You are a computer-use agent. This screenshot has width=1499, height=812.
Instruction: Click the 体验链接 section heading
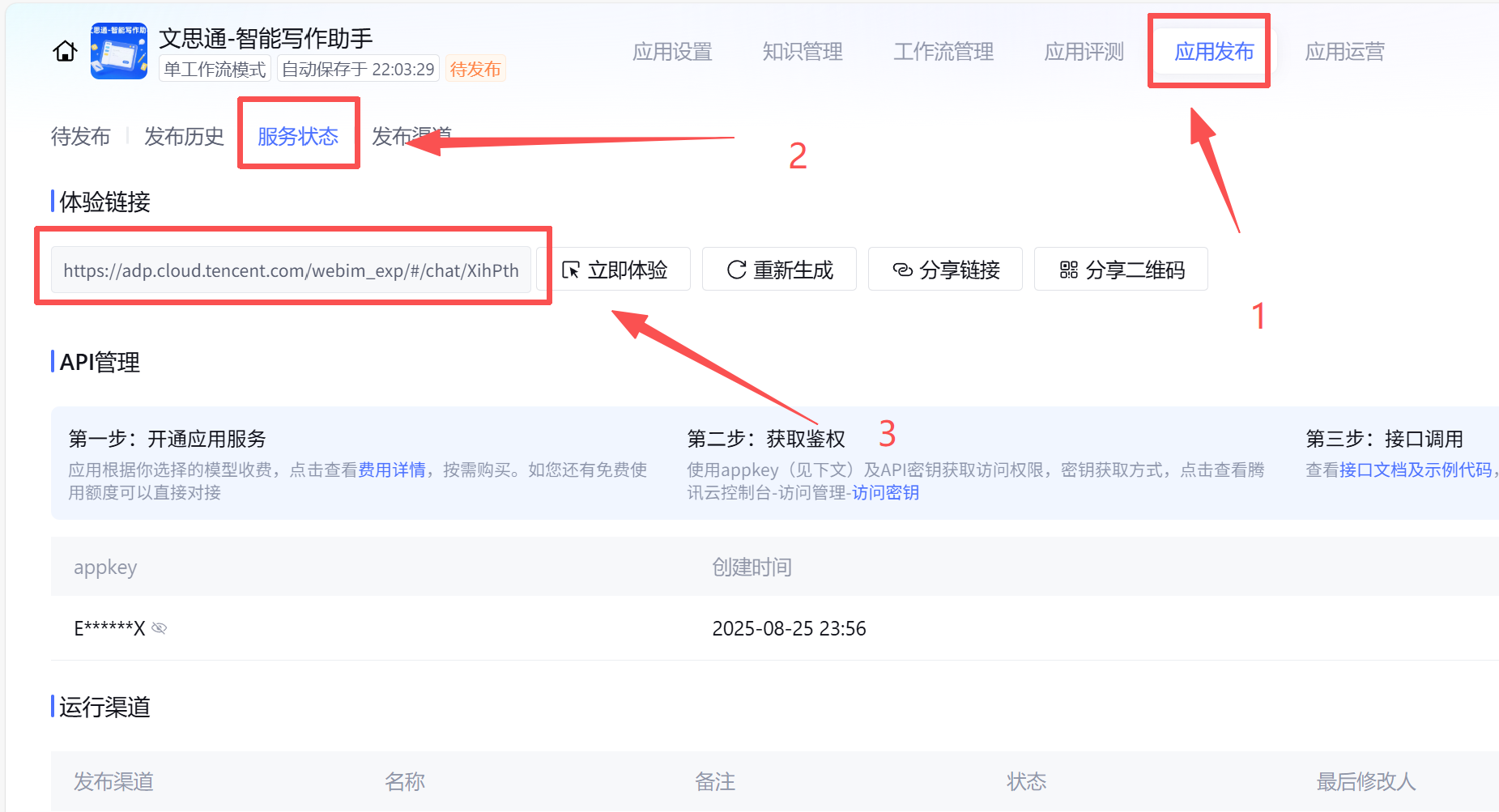tap(104, 202)
